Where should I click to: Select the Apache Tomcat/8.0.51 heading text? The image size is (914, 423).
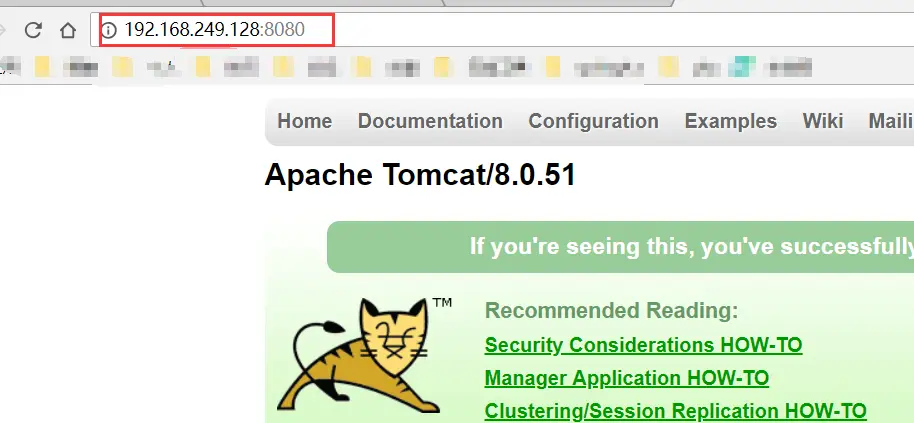click(420, 175)
